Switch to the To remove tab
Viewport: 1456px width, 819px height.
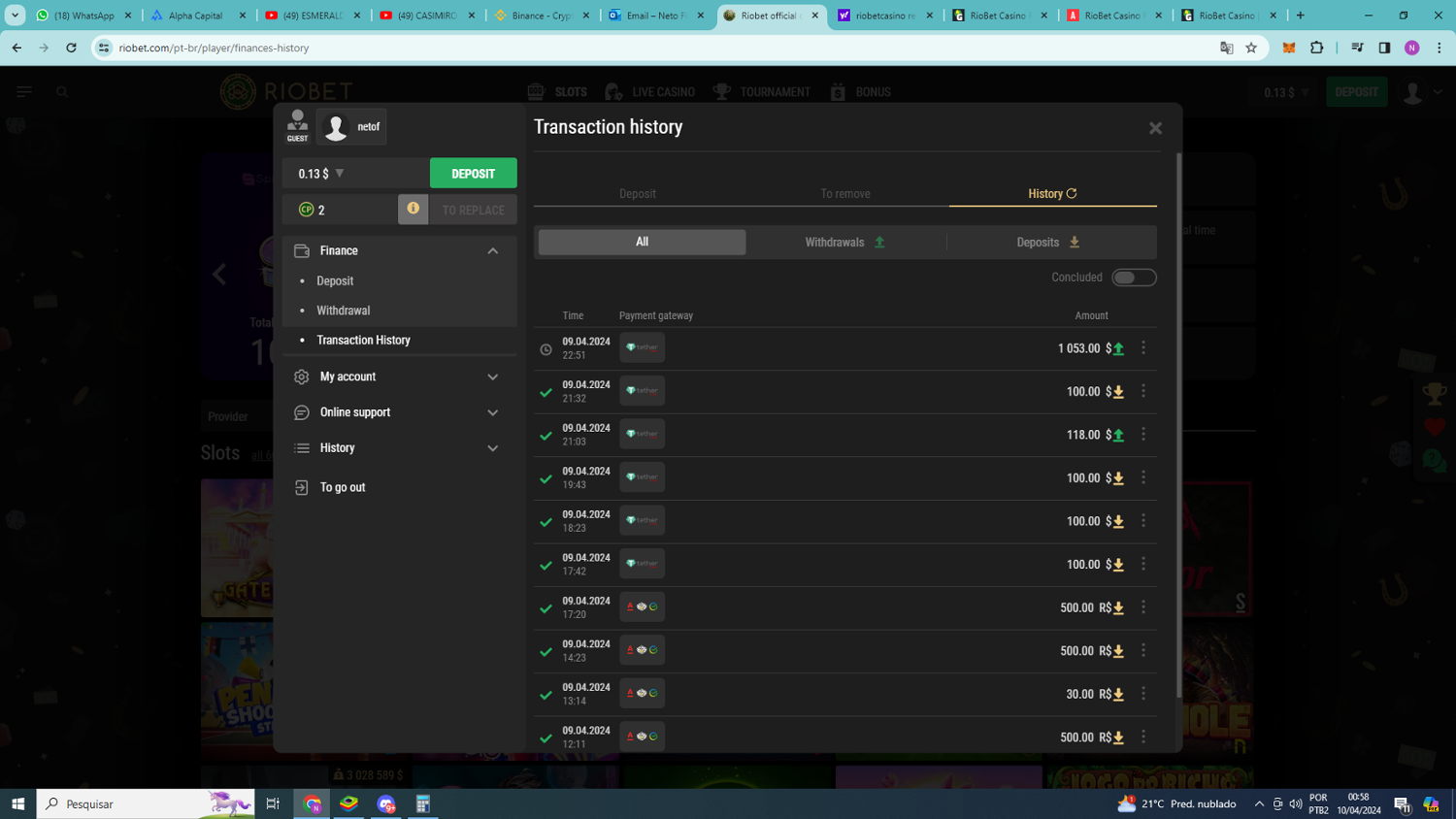(x=844, y=193)
